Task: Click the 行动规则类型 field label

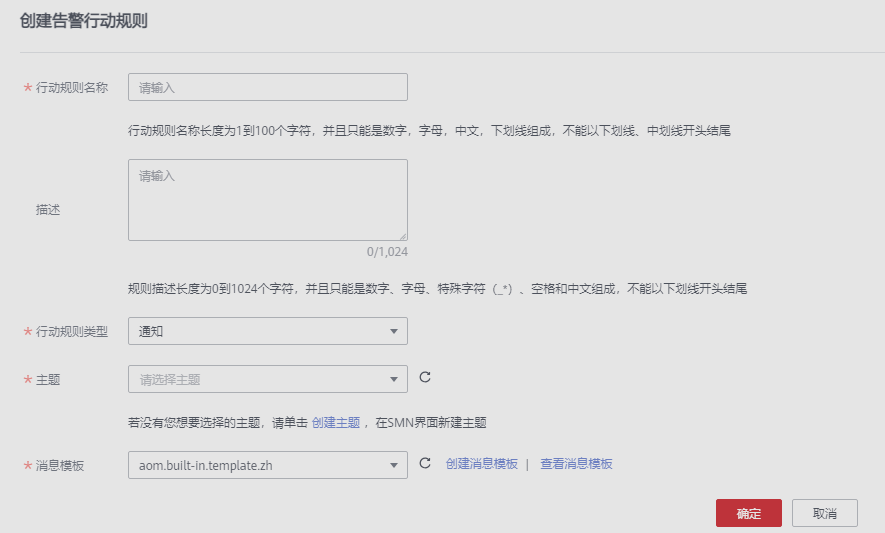Action: point(72,331)
